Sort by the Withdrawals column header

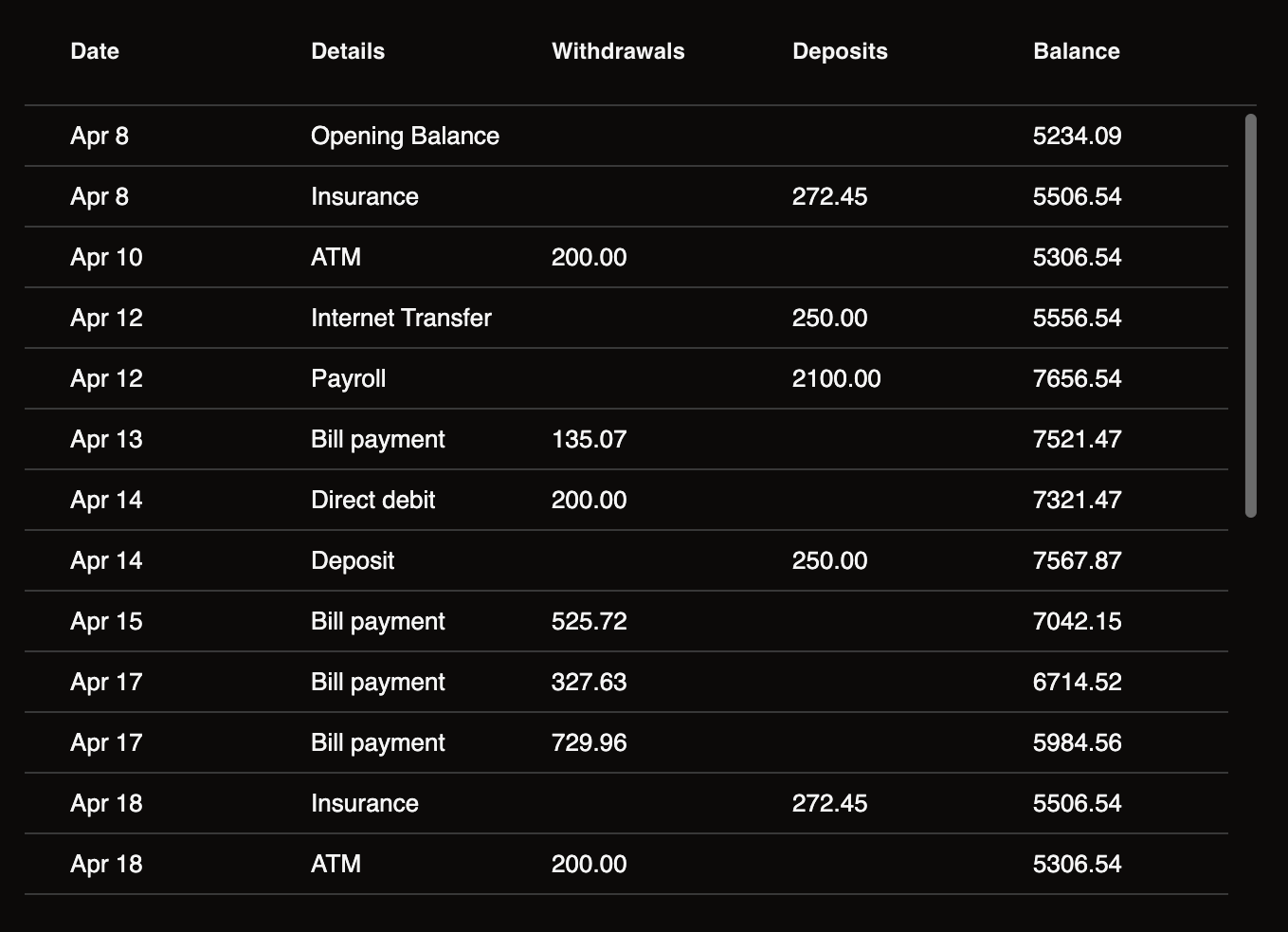click(x=618, y=51)
